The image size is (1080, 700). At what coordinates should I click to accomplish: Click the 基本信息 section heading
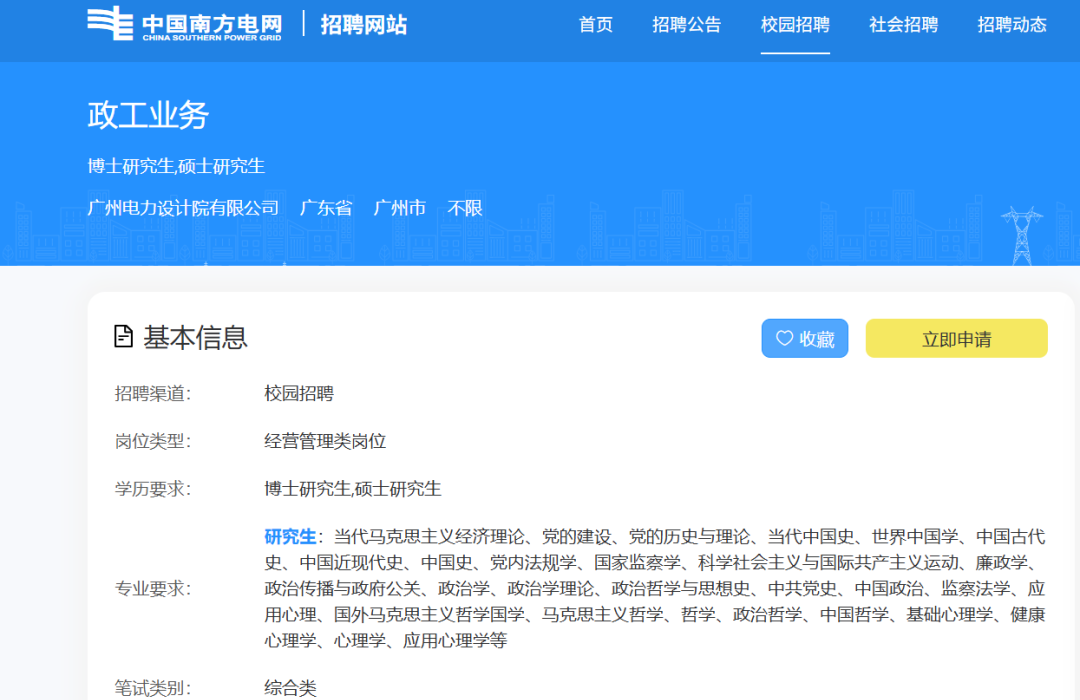[x=195, y=338]
